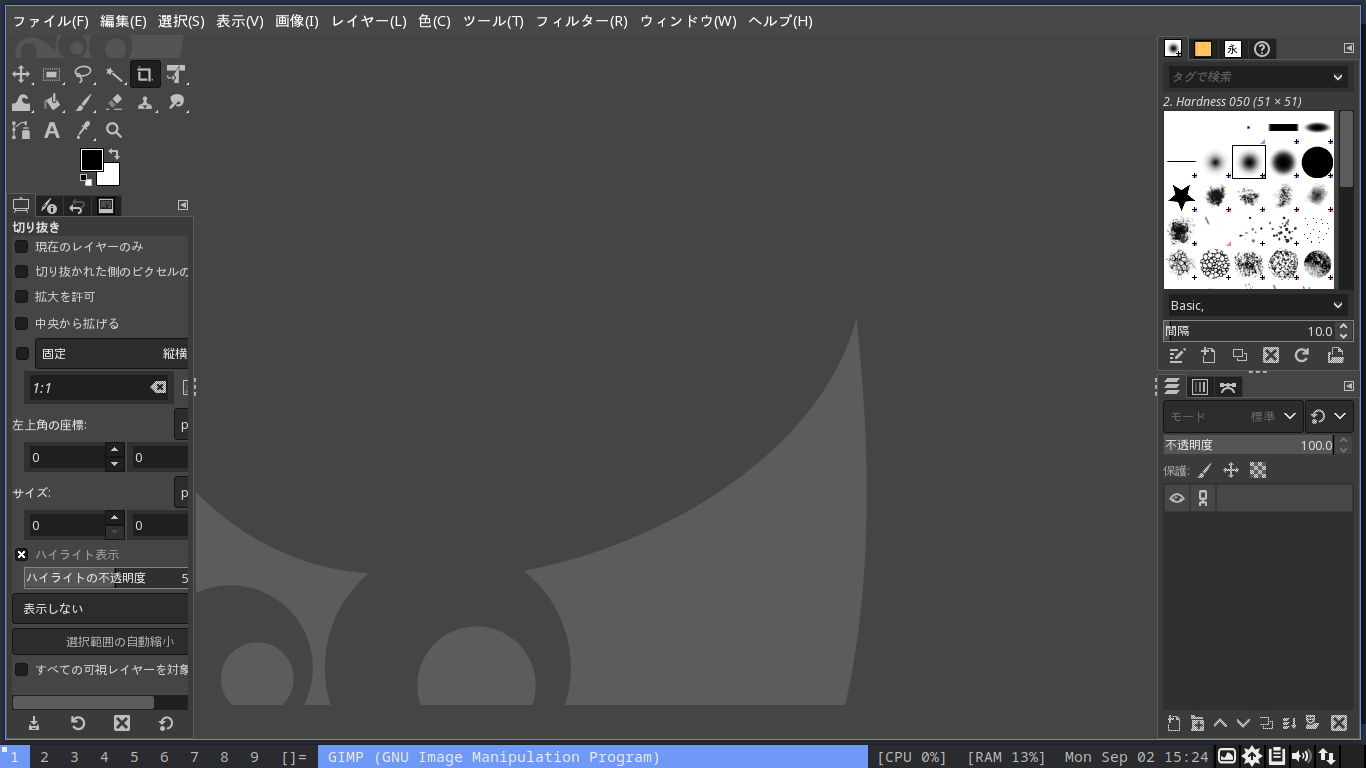Enable the 拡大を許可 checkbox

[x=21, y=296]
